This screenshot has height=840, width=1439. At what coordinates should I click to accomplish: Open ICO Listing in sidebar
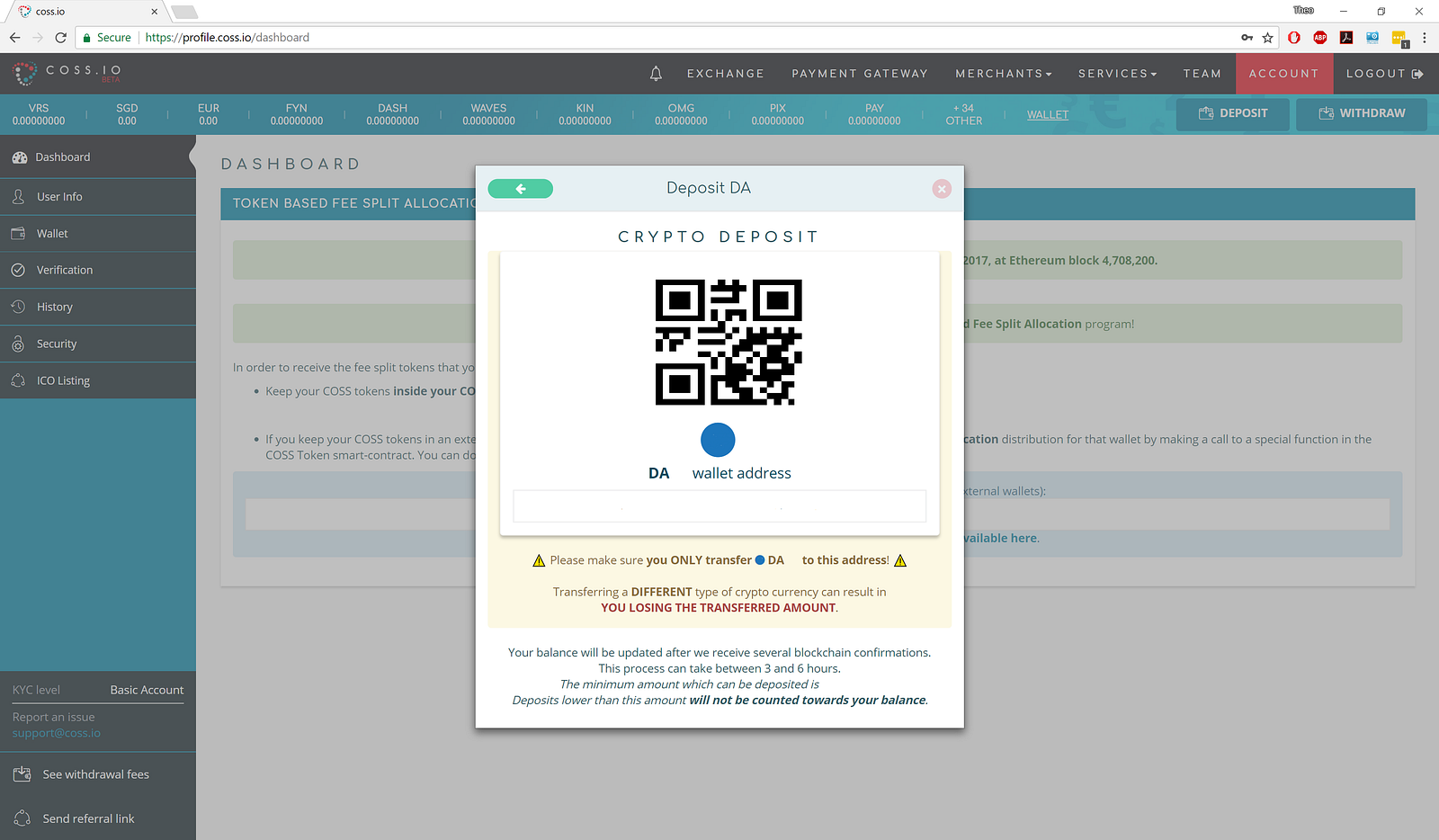(98, 380)
